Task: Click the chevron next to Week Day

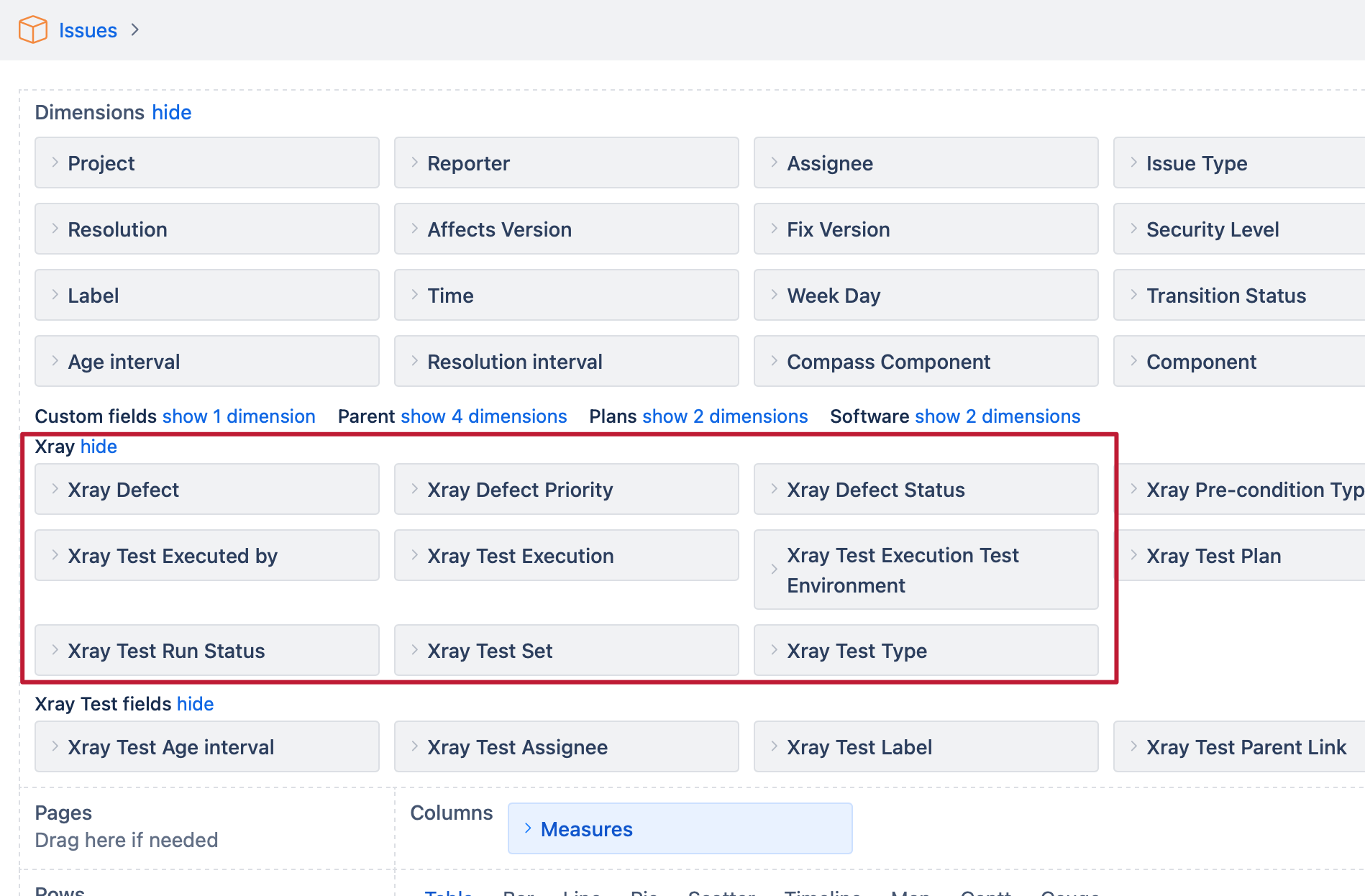Action: 774,295
